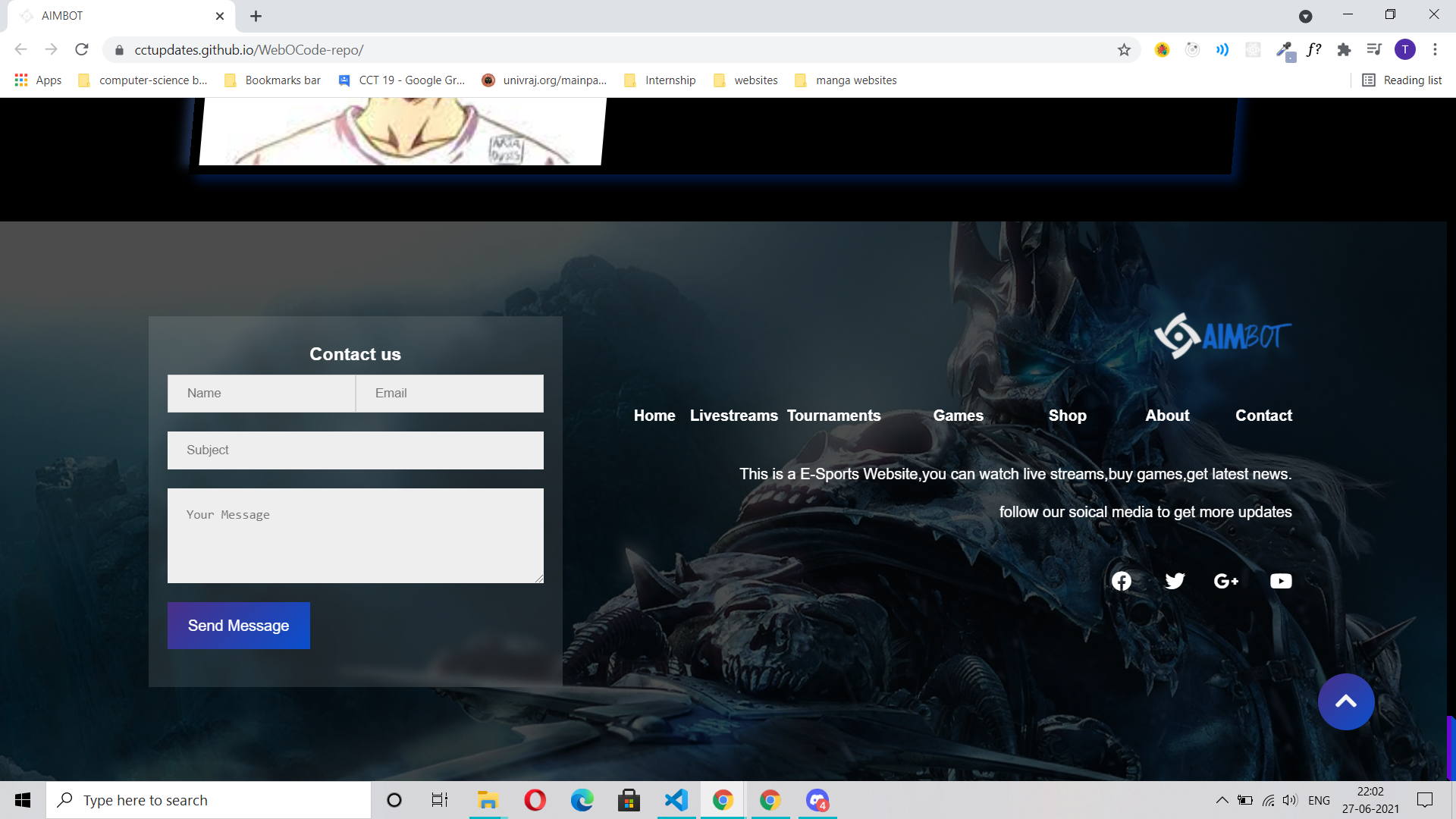Open the Google Plus social icon
Screen dimensions: 1456x819
point(1226,581)
